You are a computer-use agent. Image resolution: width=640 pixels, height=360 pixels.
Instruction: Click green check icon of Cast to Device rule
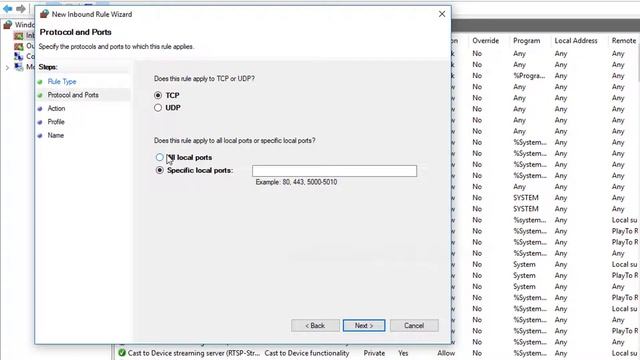122,353
